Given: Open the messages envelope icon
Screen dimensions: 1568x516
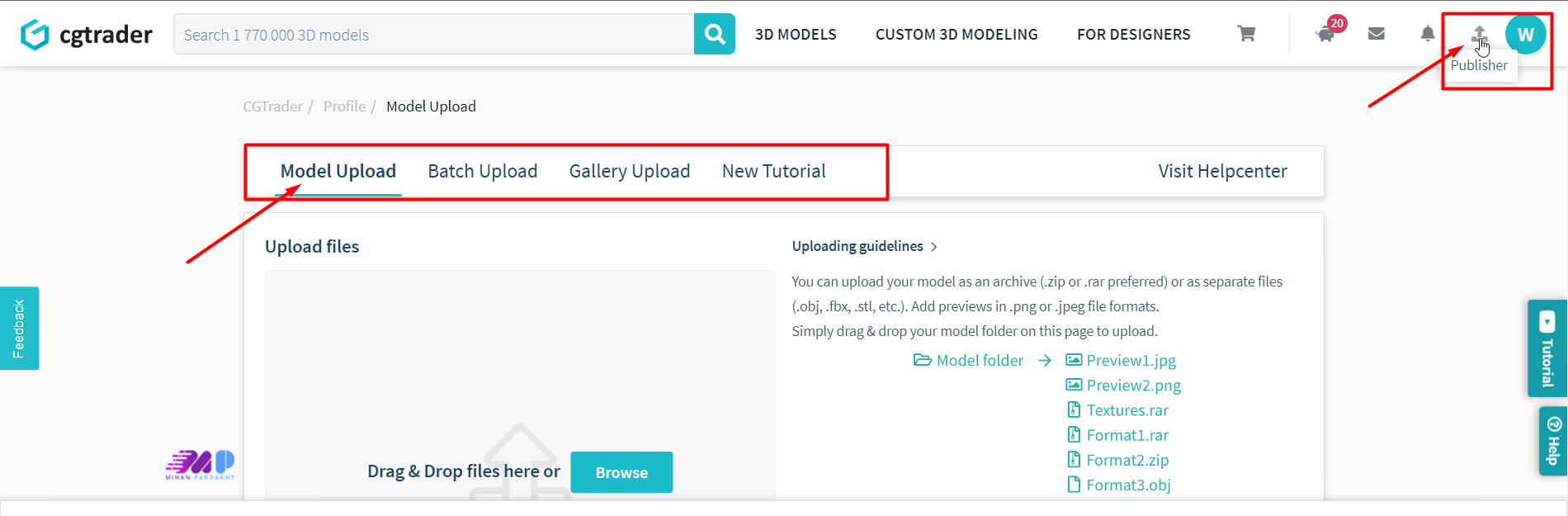Looking at the screenshot, I should pyautogui.click(x=1376, y=34).
